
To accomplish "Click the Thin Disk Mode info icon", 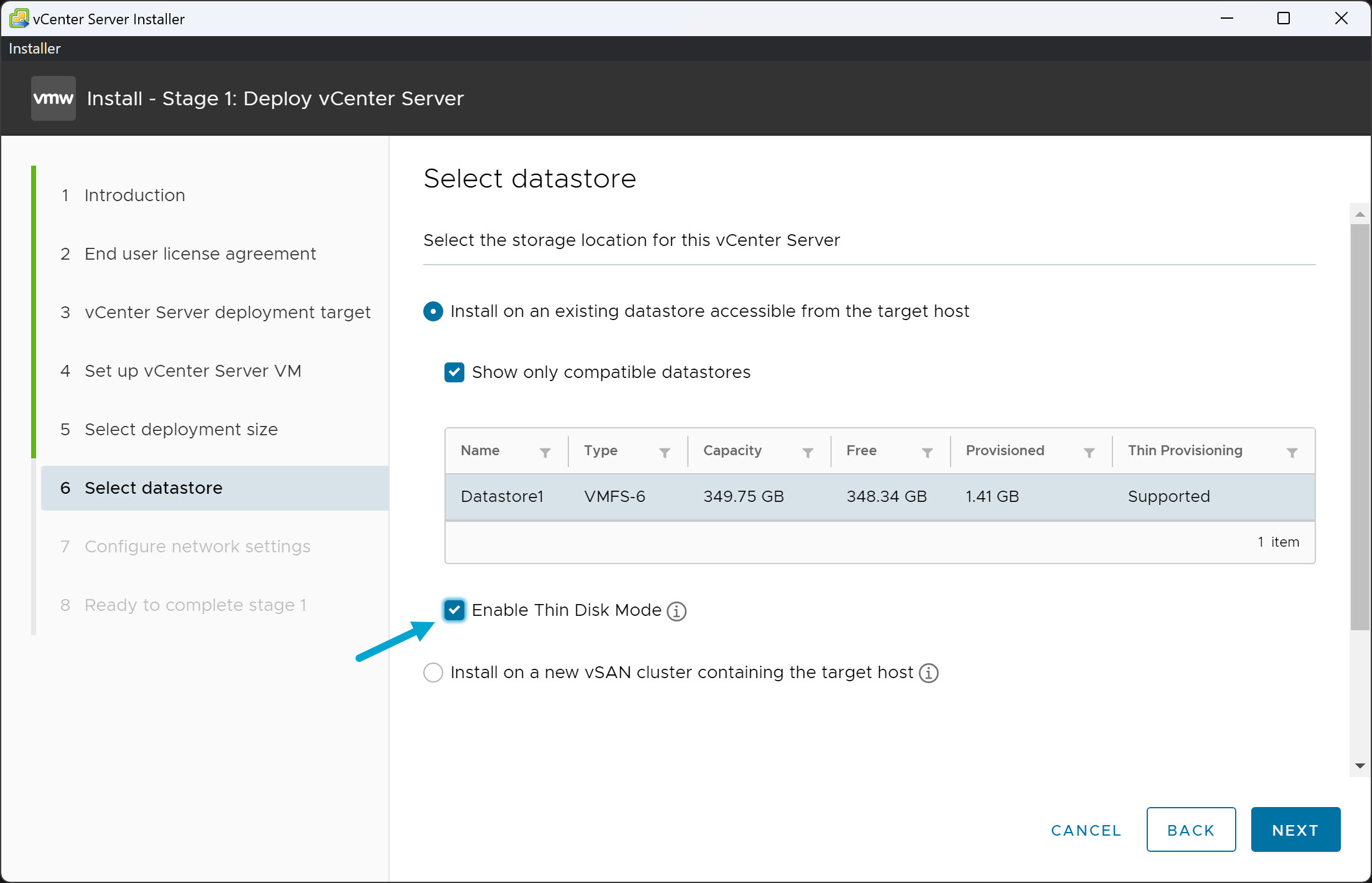I will point(677,611).
